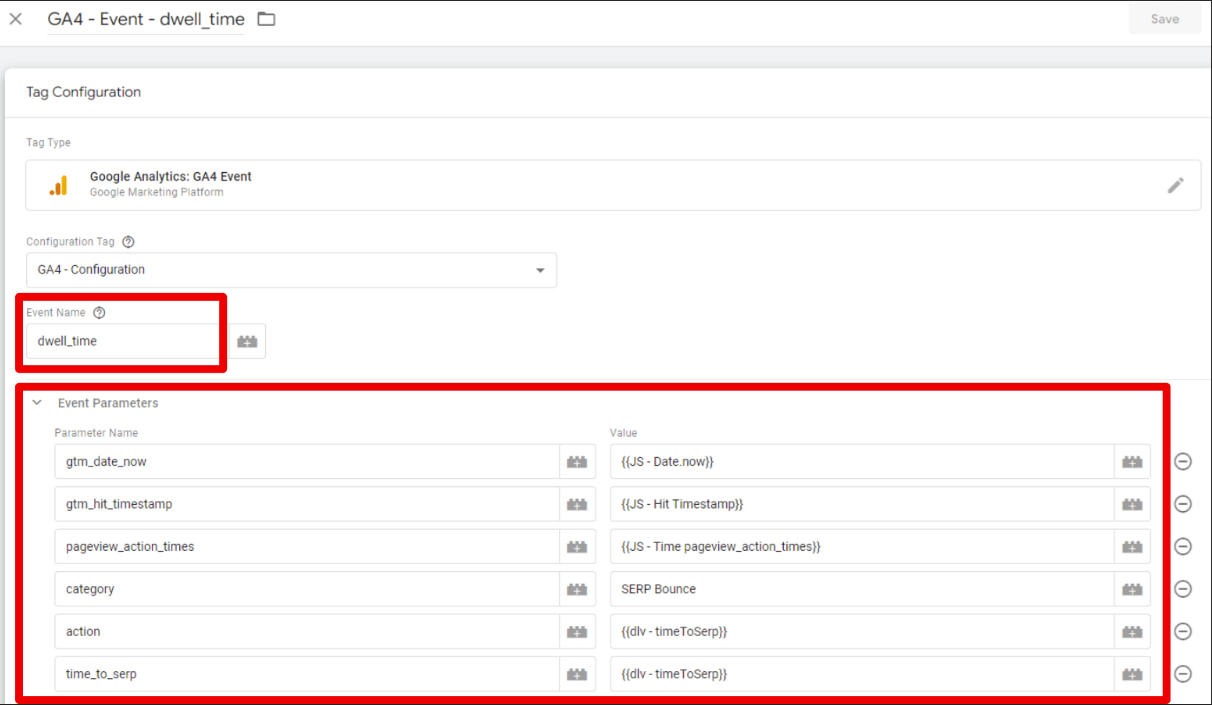Insert variable for time_to_serp row value
Viewport: 1212px width, 705px height.
point(1132,674)
